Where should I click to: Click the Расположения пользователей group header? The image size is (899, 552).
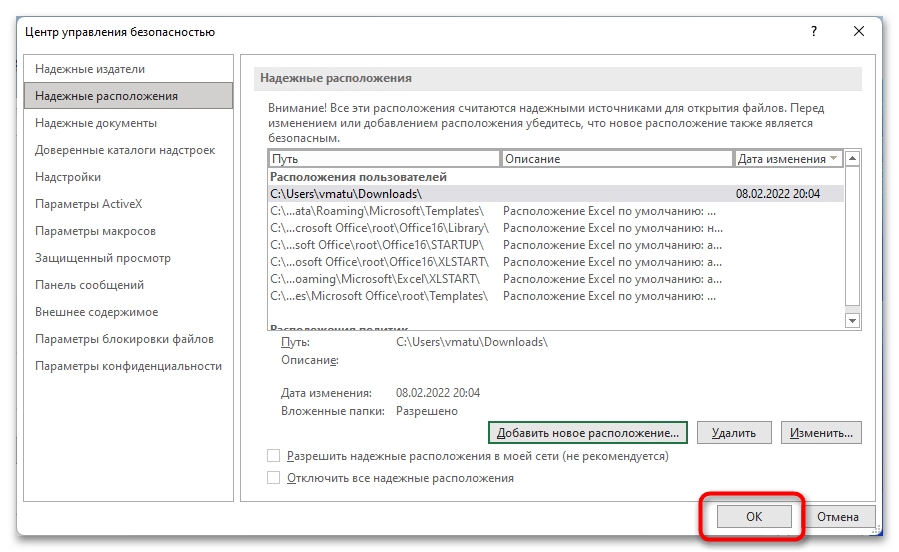pos(358,177)
